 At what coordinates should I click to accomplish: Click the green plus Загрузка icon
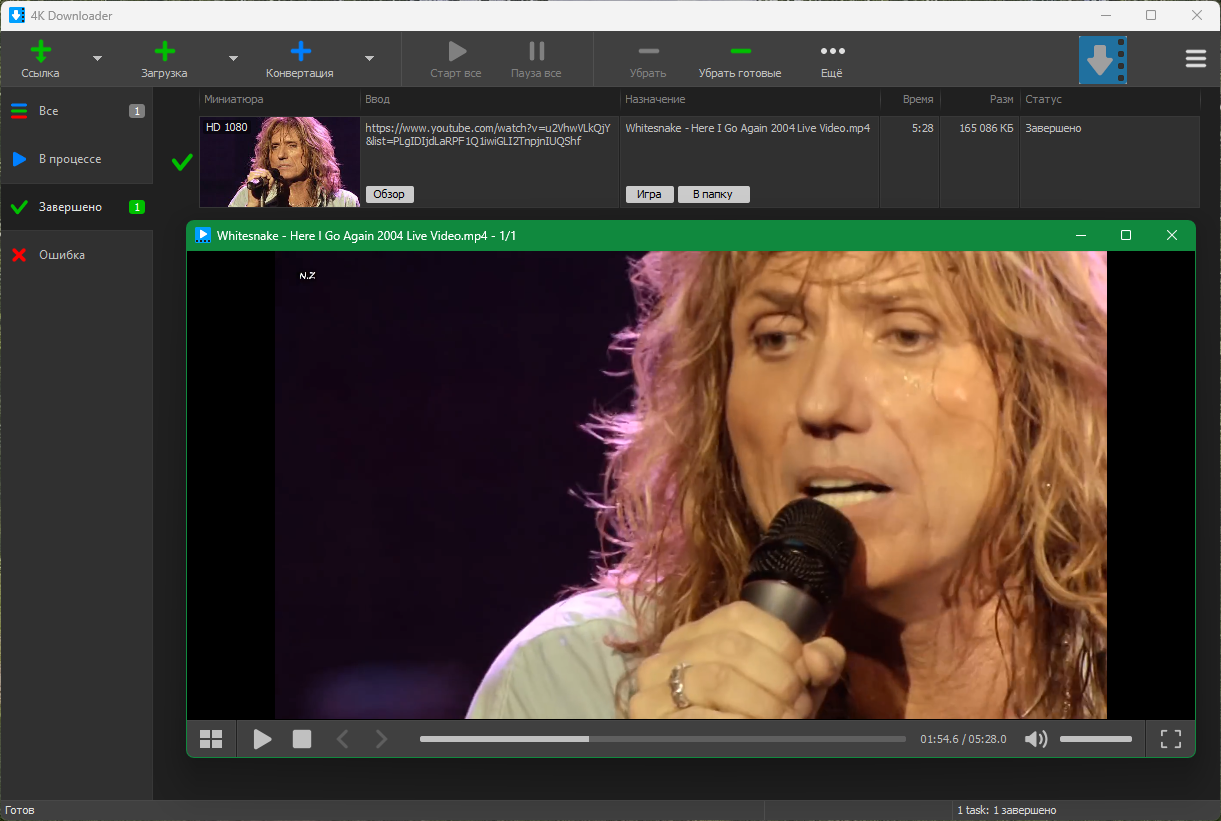point(165,51)
